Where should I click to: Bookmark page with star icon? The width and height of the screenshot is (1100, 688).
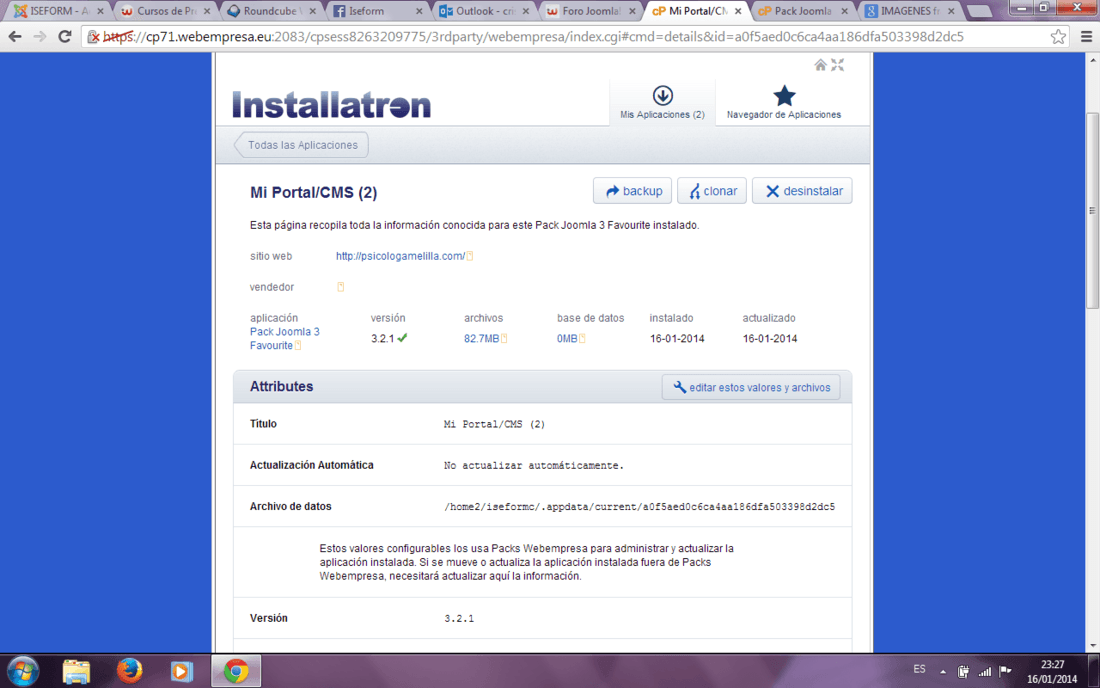tap(1058, 36)
